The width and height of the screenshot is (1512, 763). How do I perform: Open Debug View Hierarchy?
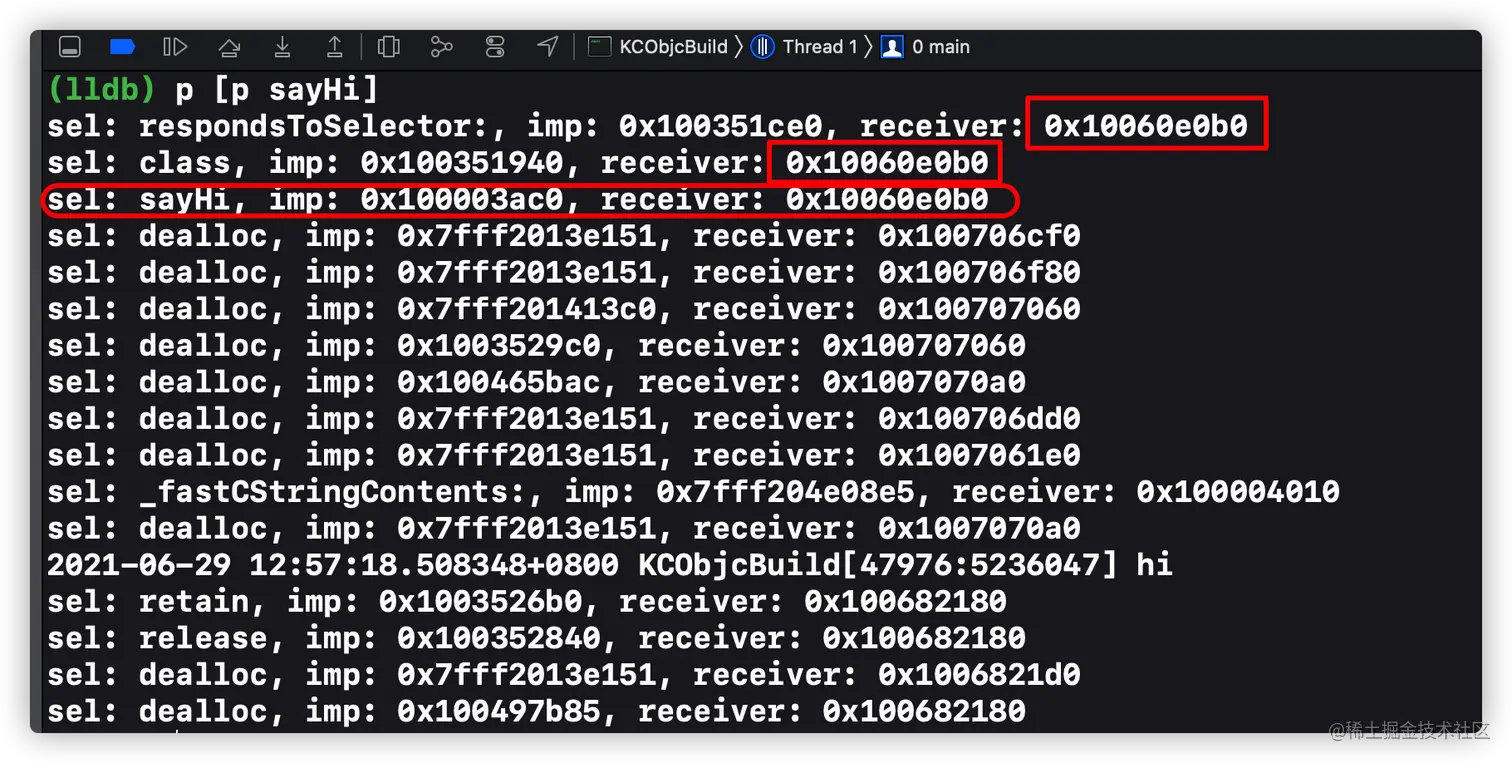click(389, 46)
